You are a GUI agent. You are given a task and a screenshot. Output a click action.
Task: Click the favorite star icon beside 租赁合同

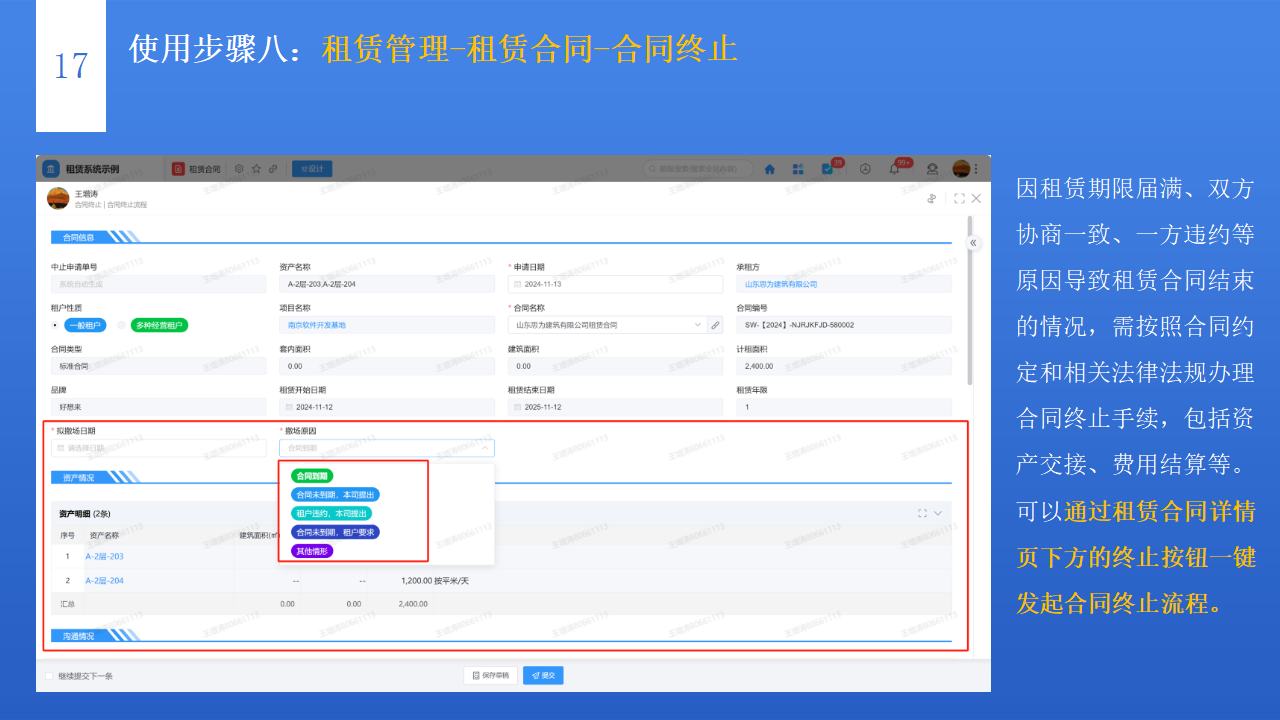tap(256, 169)
